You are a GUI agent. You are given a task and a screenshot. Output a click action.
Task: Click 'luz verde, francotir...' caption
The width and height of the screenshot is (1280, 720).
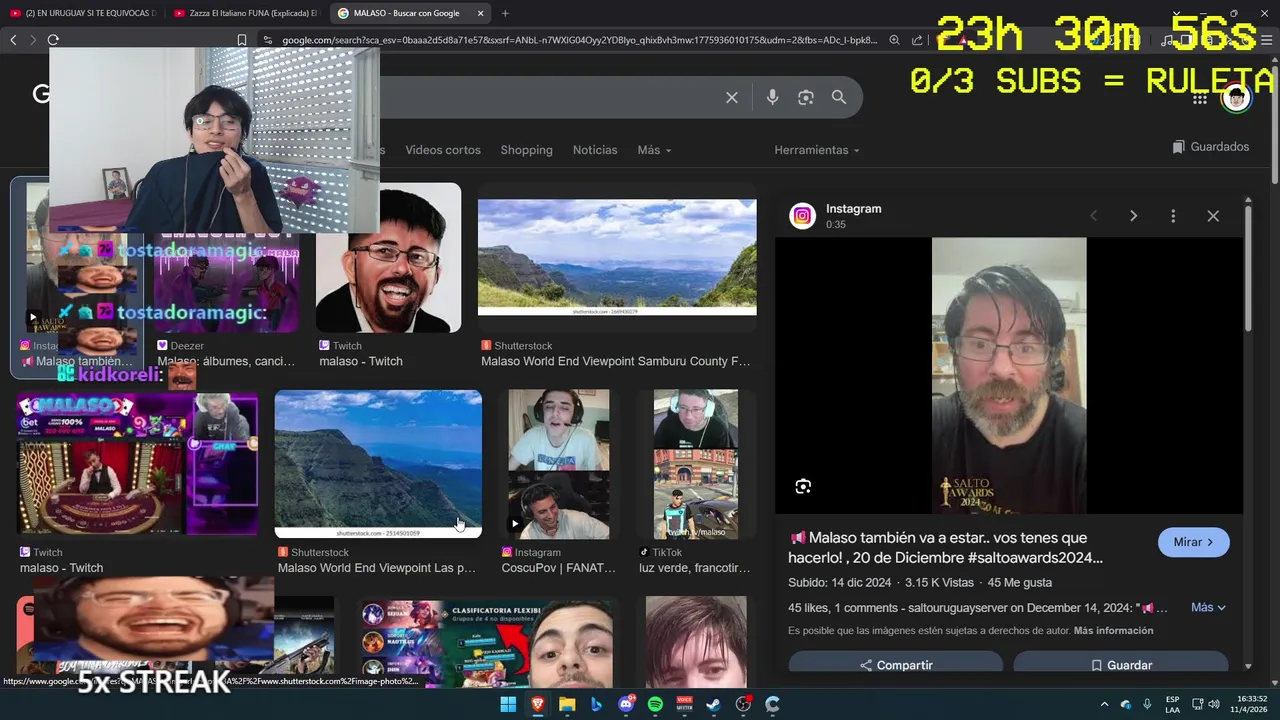click(x=694, y=568)
